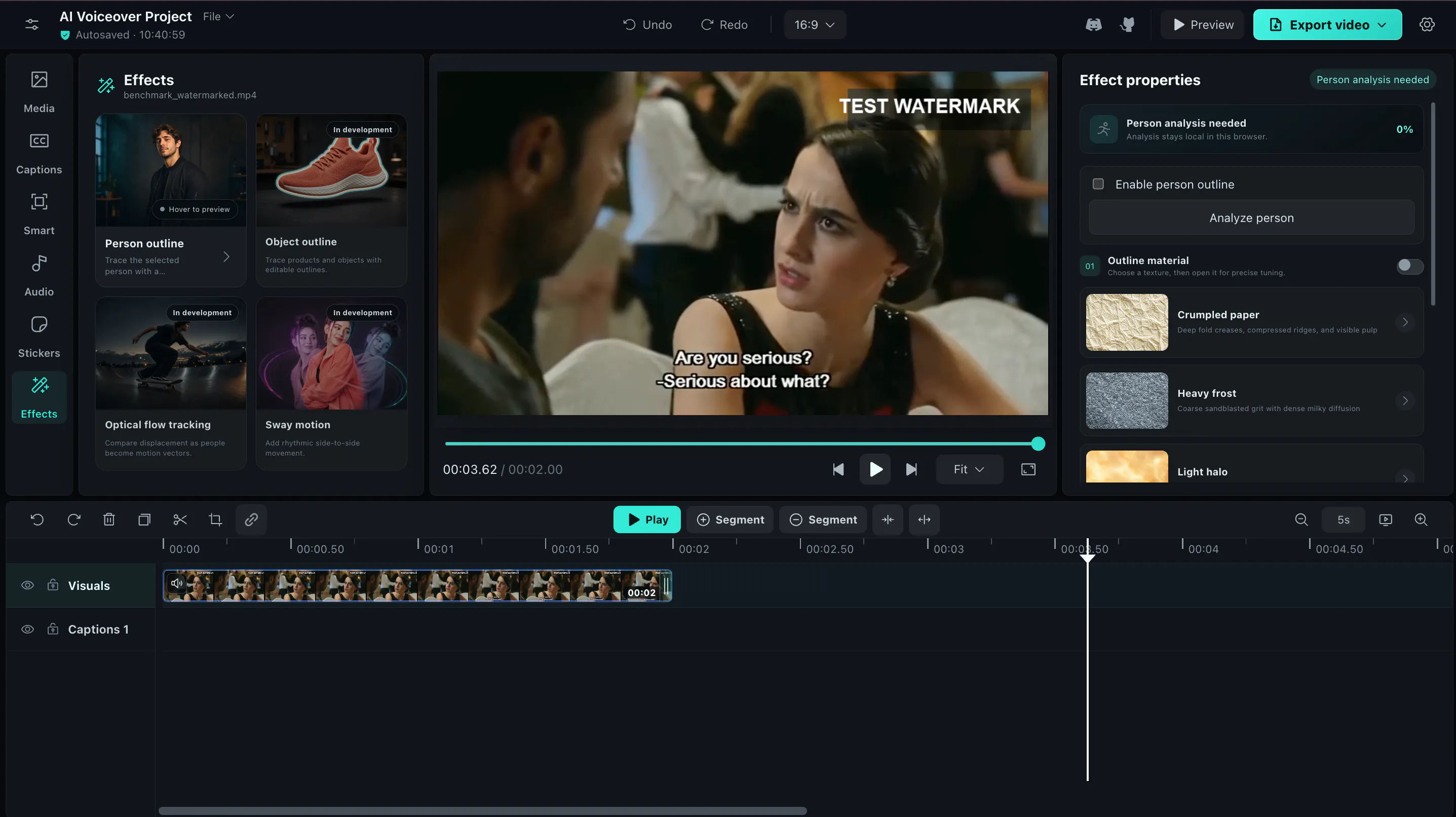Zoom out the timeline

pos(1301,519)
